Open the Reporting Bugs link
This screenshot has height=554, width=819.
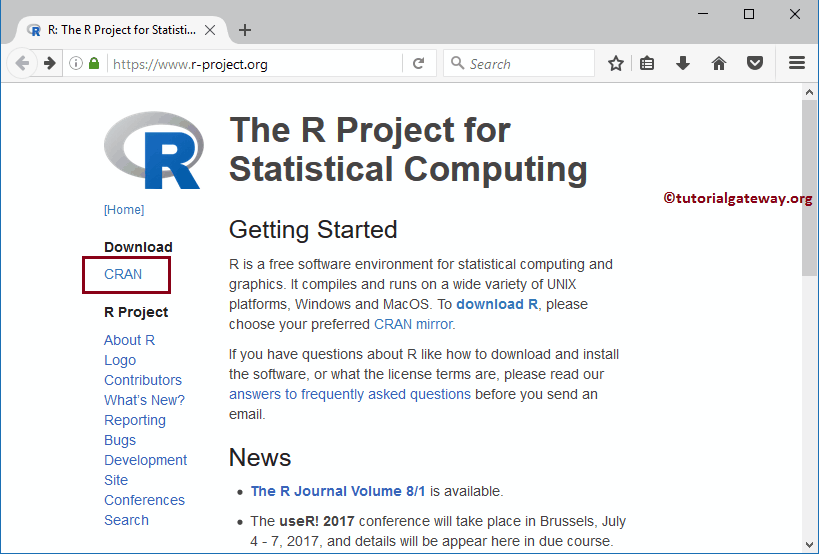point(135,430)
